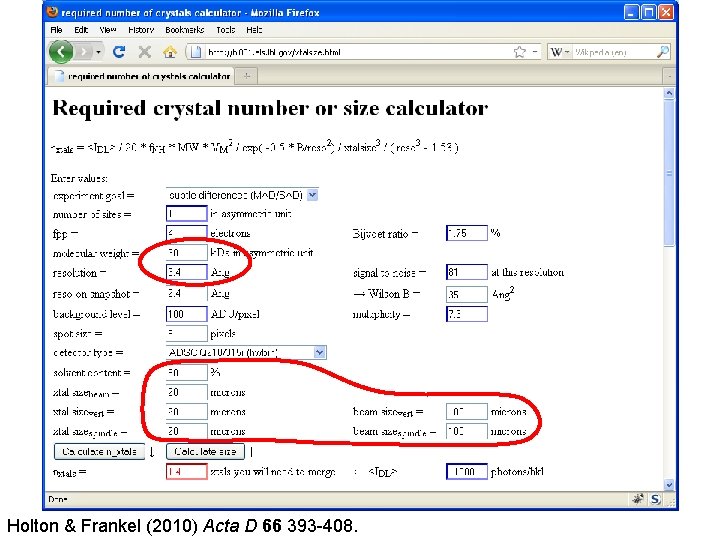The image size is (720, 540).
Task: Open the experiment goal dropdown
Action: point(242,195)
